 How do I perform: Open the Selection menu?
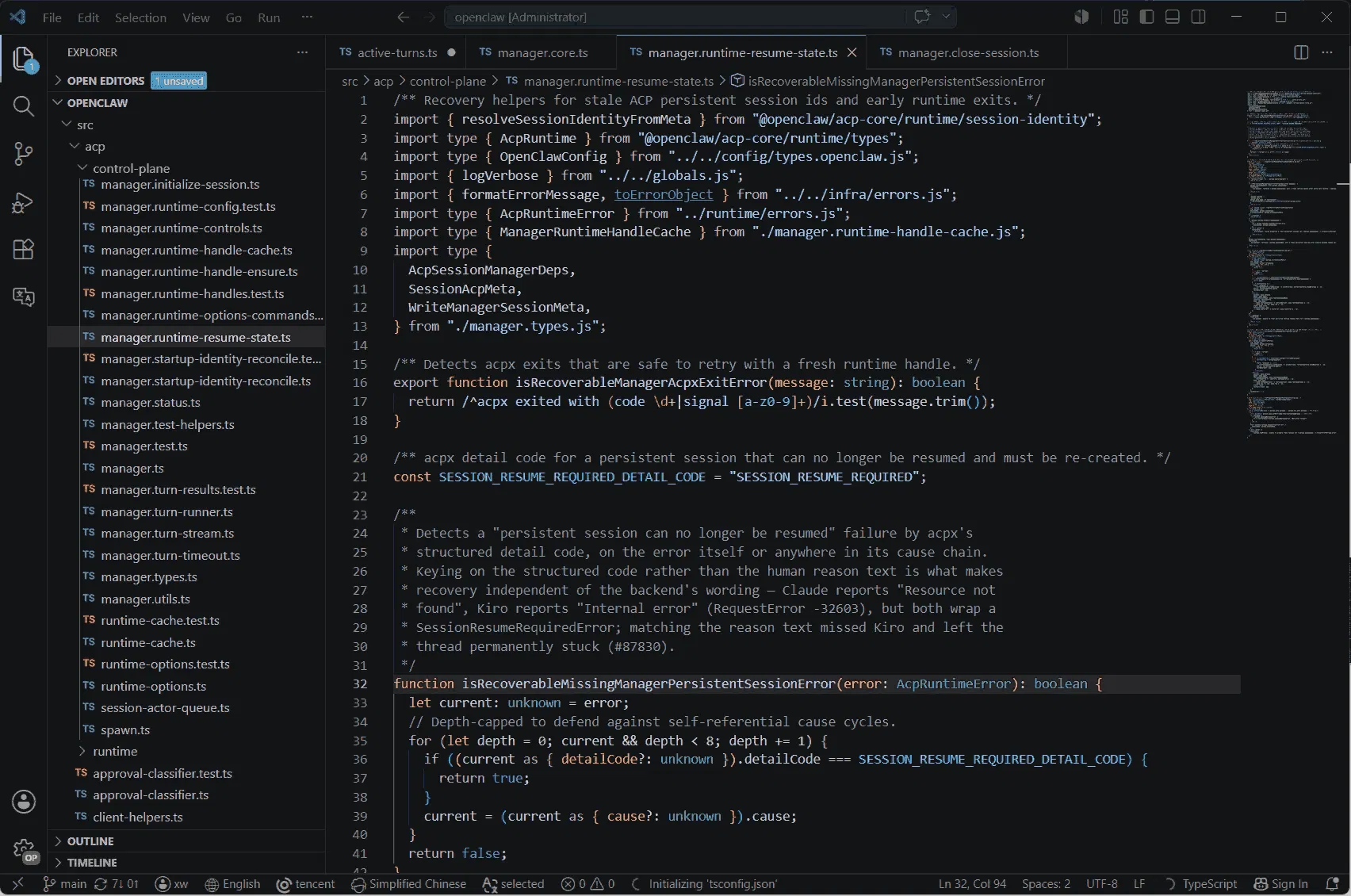click(x=140, y=17)
